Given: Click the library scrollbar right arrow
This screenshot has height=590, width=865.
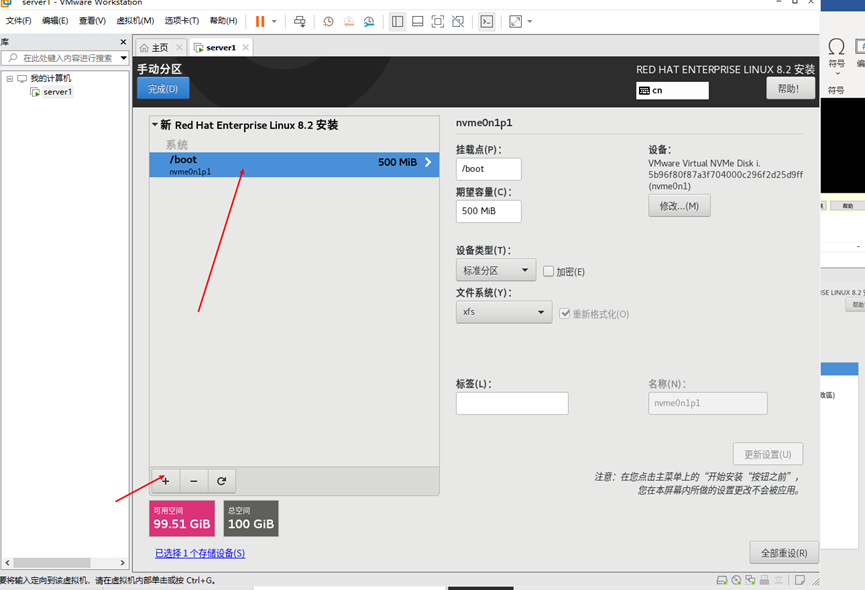Looking at the screenshot, I should click(x=122, y=562).
